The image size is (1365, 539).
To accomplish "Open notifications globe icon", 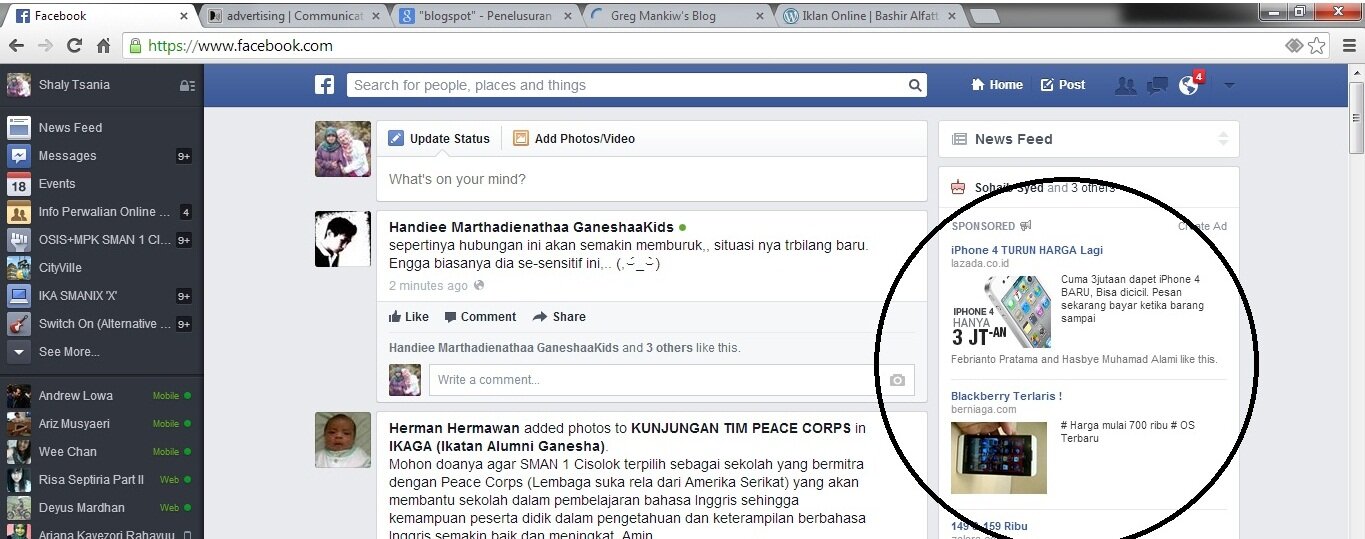I will coord(1188,85).
